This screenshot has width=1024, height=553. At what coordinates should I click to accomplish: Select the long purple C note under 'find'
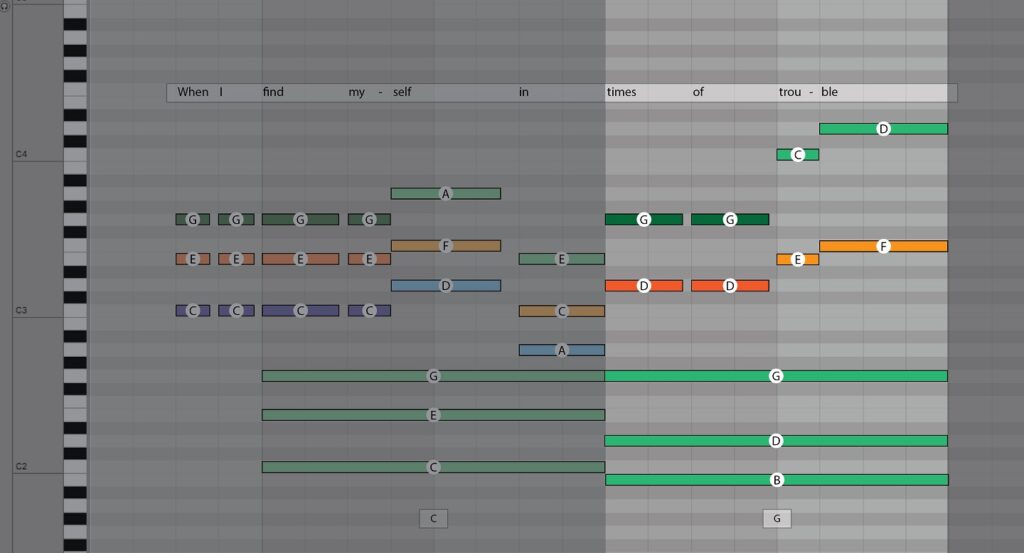(x=300, y=311)
